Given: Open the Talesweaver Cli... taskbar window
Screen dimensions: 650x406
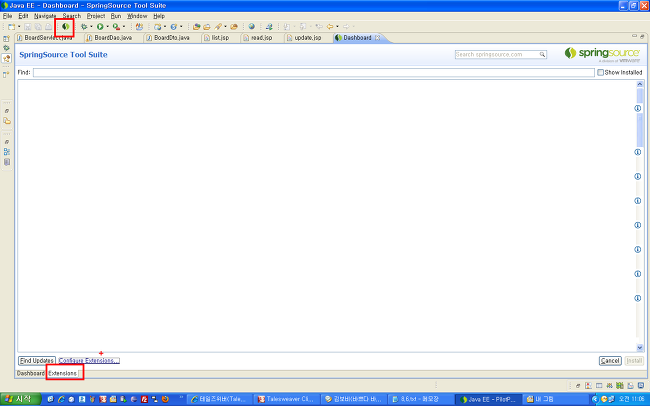Looking at the screenshot, I should click(x=286, y=399).
